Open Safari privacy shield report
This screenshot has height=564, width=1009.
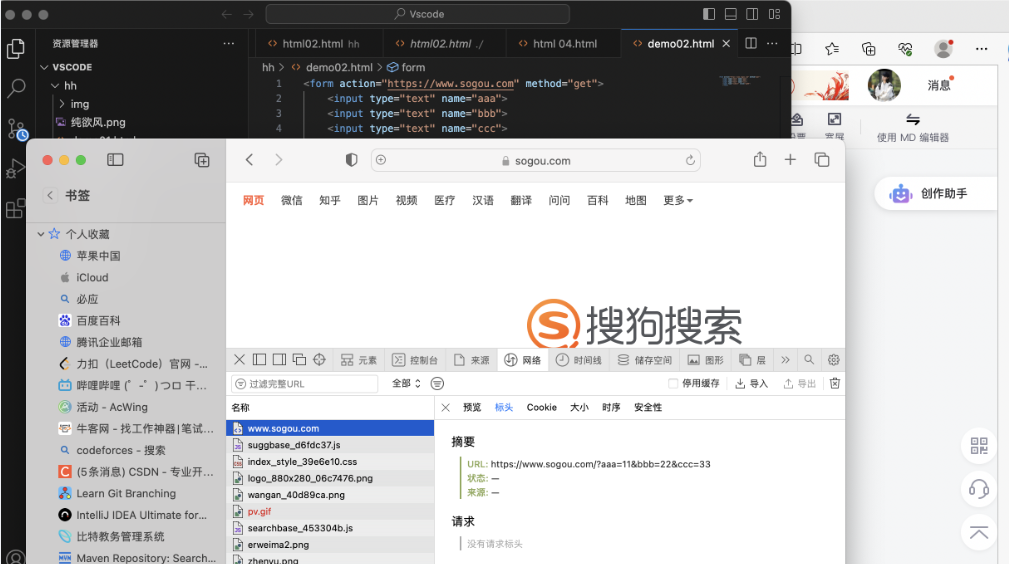351,160
